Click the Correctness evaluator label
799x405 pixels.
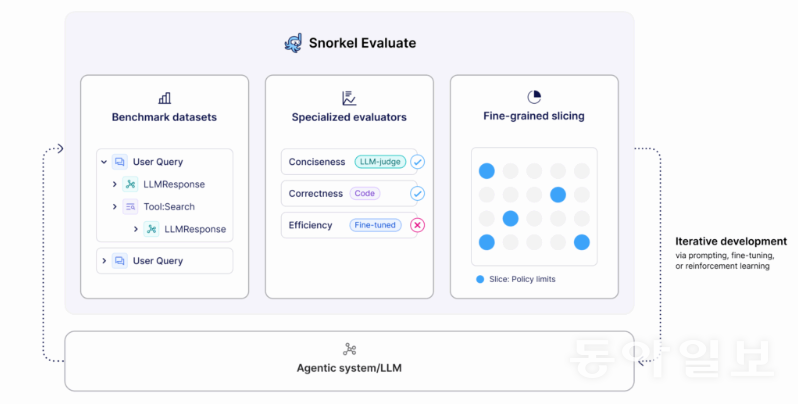tap(315, 194)
